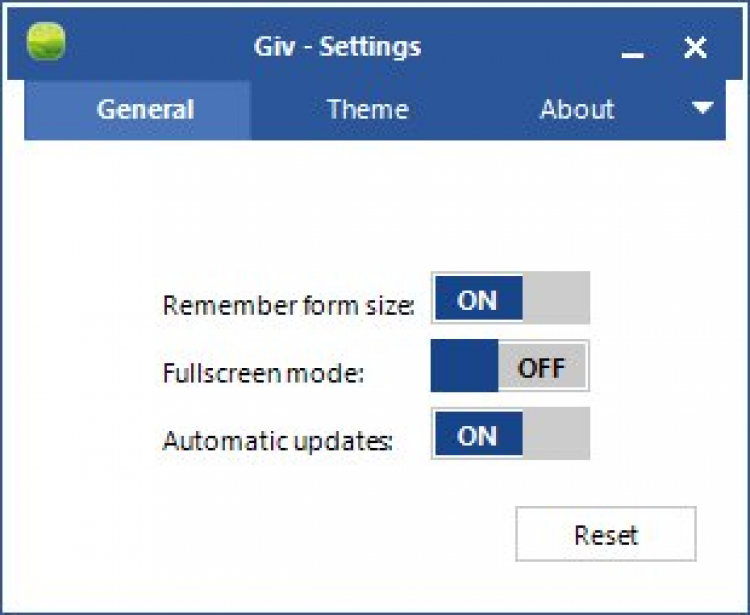Click the "Giv - Settings" title text
The image size is (750, 615).
[x=337, y=46]
